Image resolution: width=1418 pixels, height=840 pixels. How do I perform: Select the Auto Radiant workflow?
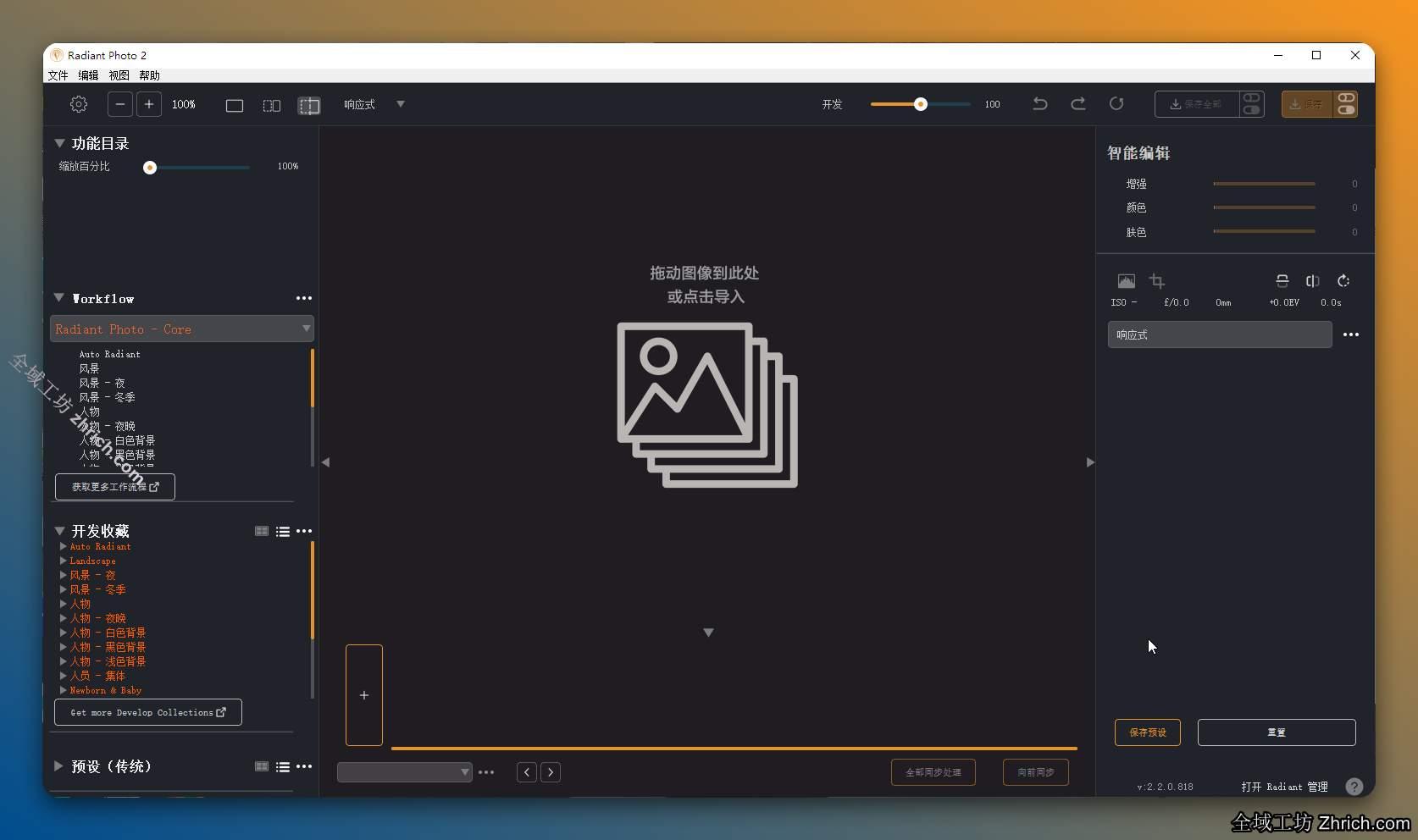coord(110,354)
